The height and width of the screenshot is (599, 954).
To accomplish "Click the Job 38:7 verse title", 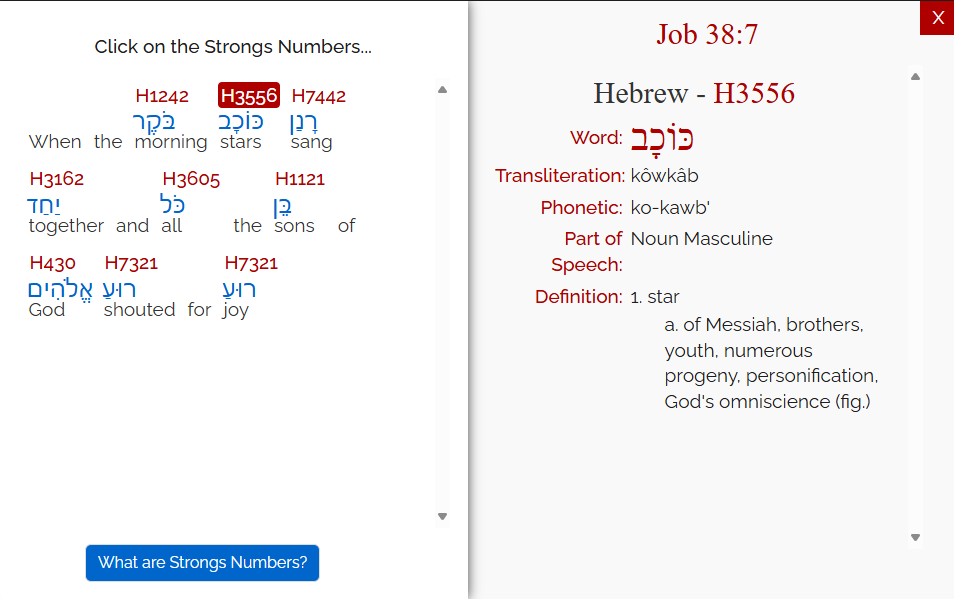I will [707, 34].
